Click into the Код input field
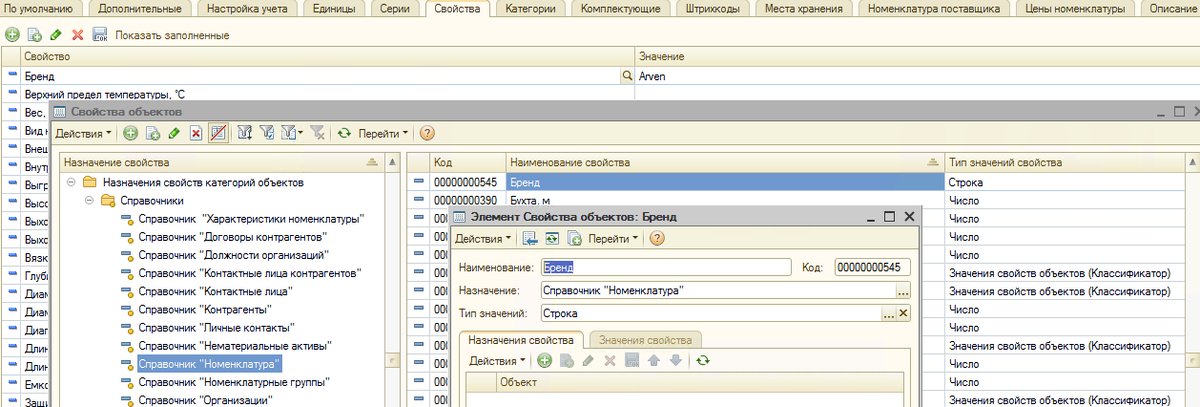This screenshot has height=407, width=1200. (873, 267)
